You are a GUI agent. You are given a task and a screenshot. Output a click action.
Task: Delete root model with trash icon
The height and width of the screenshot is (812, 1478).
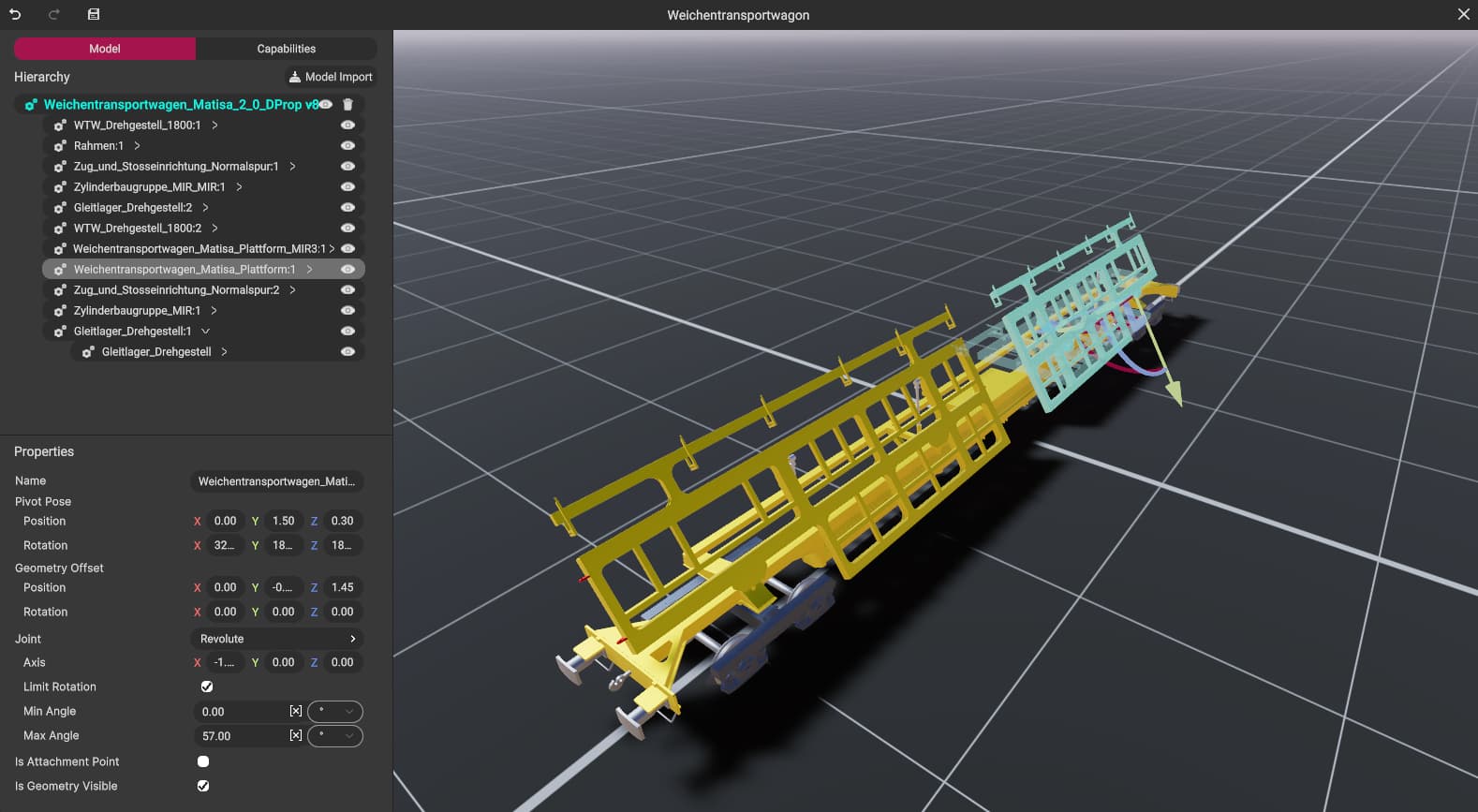[347, 105]
